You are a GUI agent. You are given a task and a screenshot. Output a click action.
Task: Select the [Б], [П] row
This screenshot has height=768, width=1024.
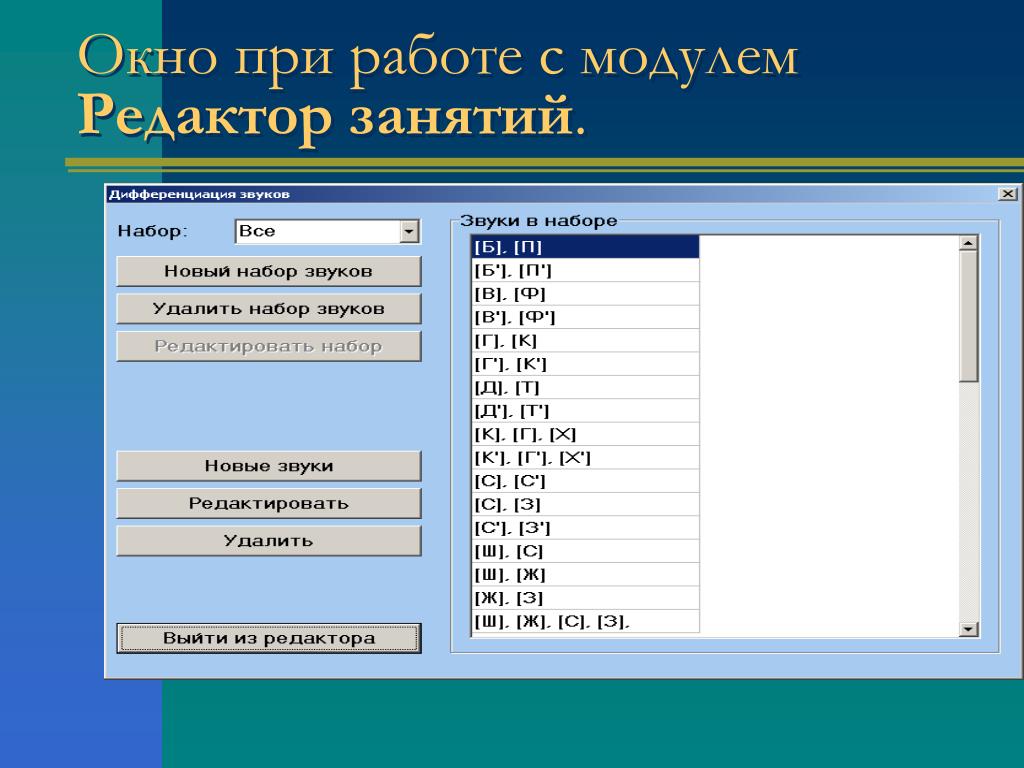point(585,247)
